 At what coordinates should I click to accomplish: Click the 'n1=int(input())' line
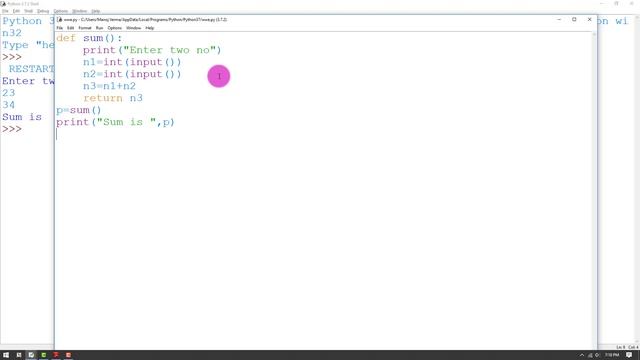[132, 62]
